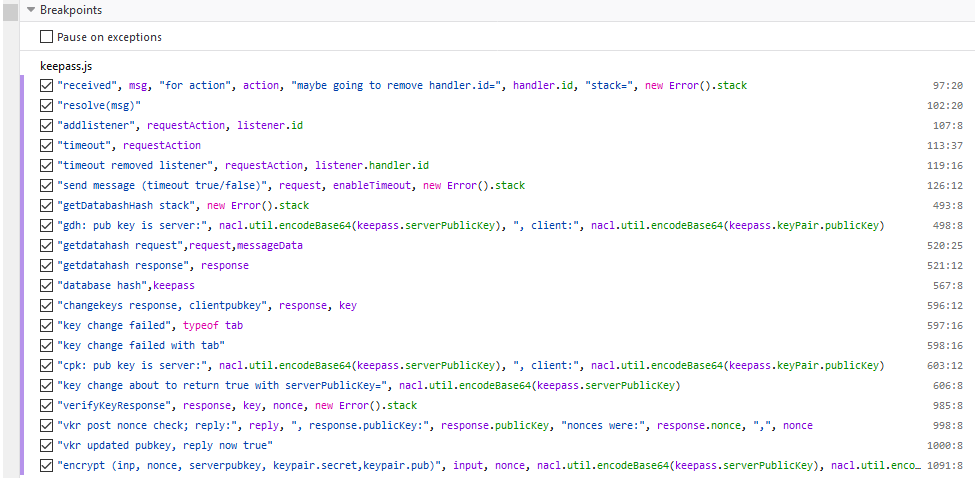Go to "getDatabashHash stack" logpoint text
Screen dimensions: 975x478
pos(183,205)
